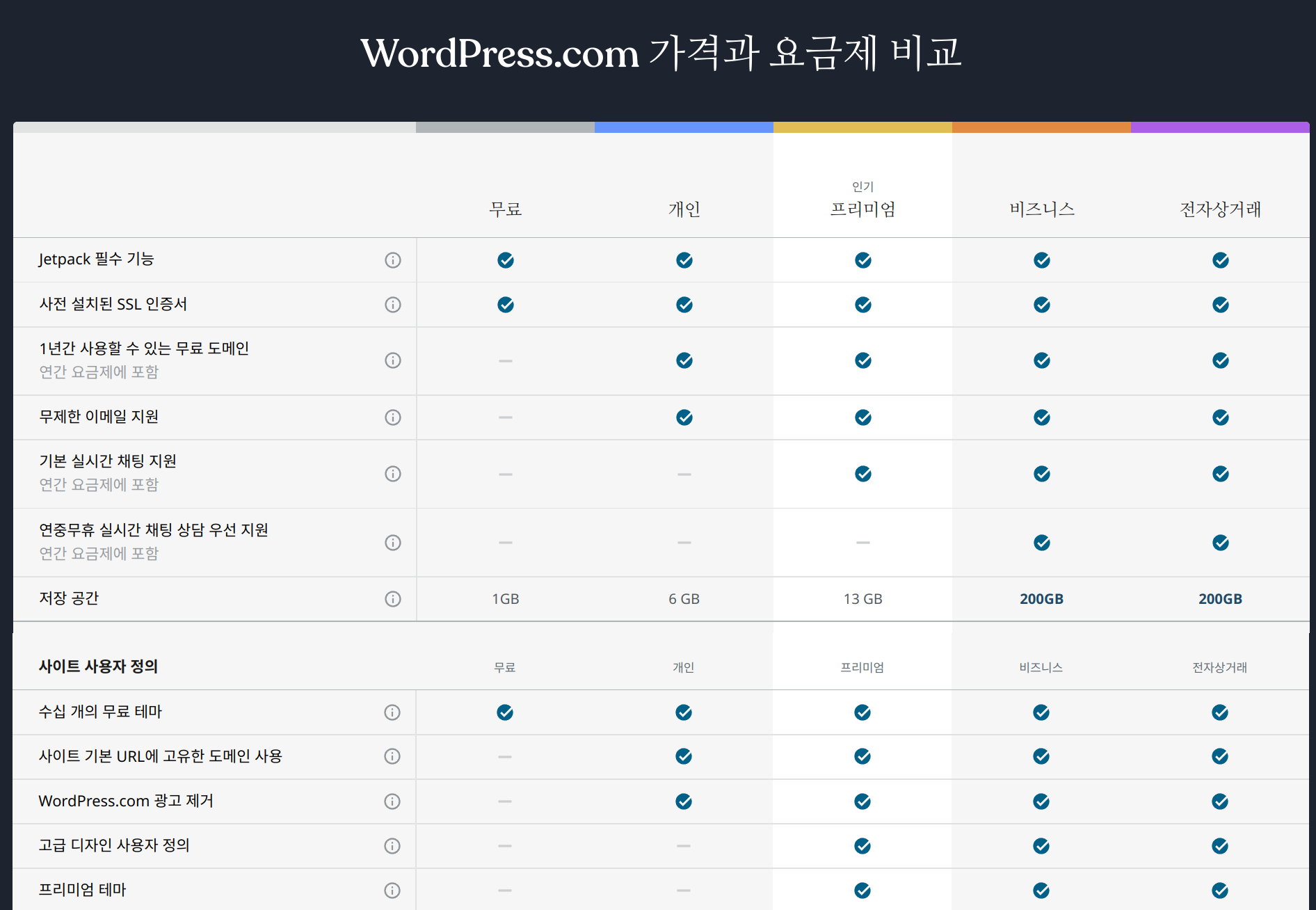
Task: Click 고급 디자인 checkmark in 프리미엄 column
Action: click(862, 846)
